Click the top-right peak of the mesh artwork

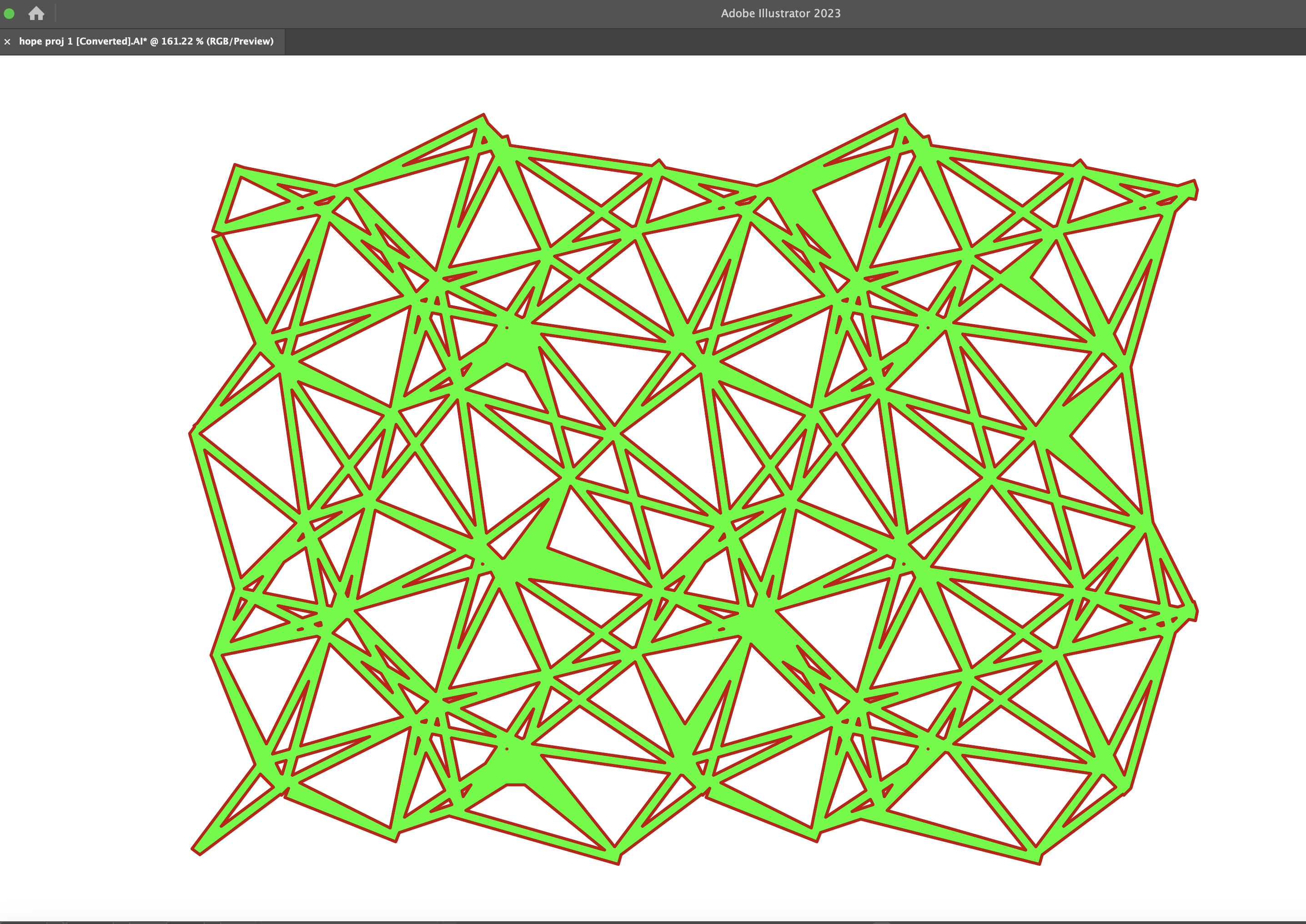[904, 117]
